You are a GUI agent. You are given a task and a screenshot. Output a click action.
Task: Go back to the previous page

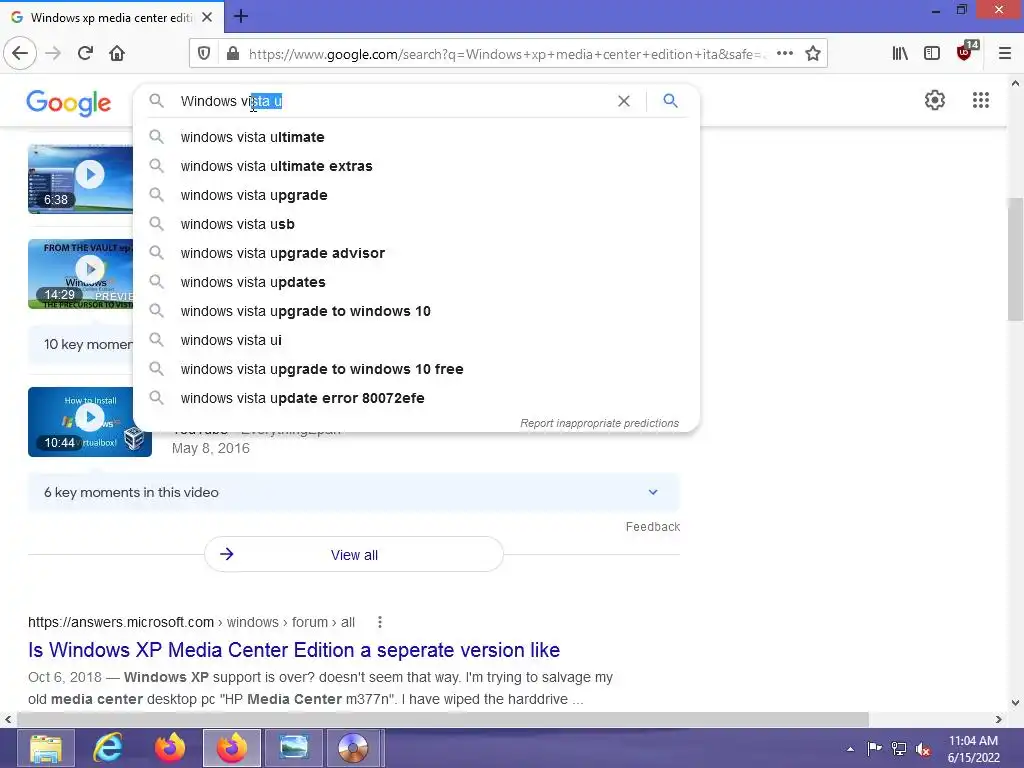coord(20,53)
